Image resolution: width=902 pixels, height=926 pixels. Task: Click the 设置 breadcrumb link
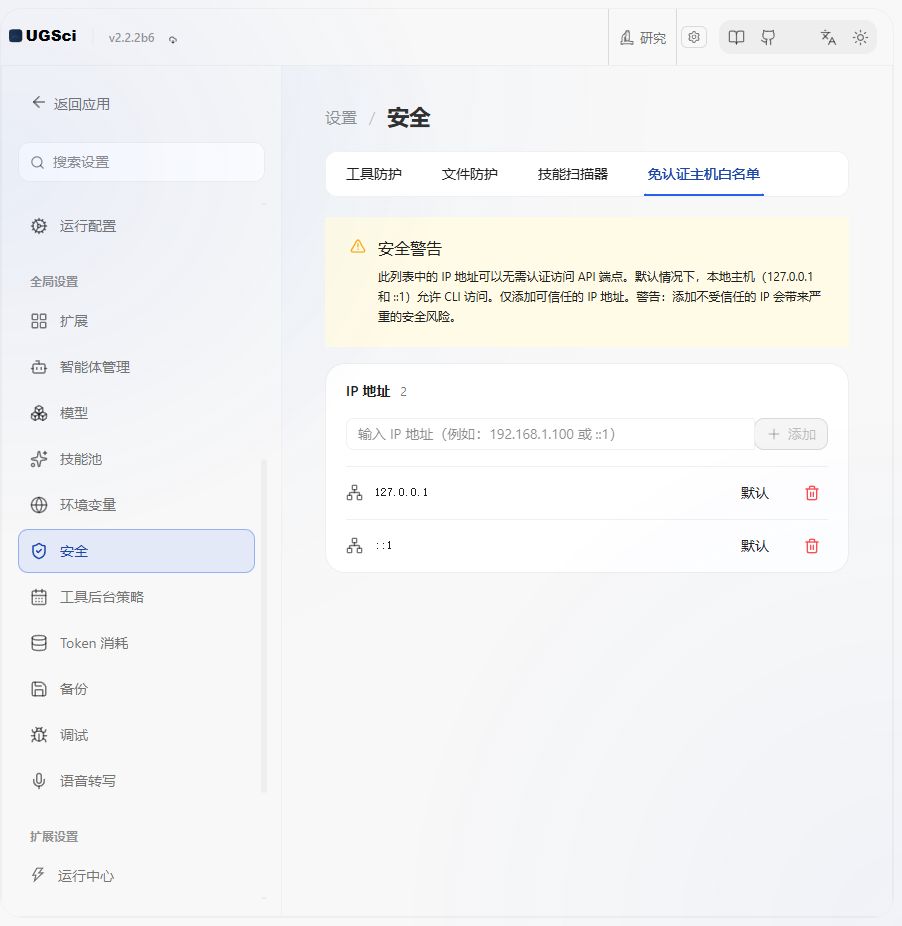[341, 118]
